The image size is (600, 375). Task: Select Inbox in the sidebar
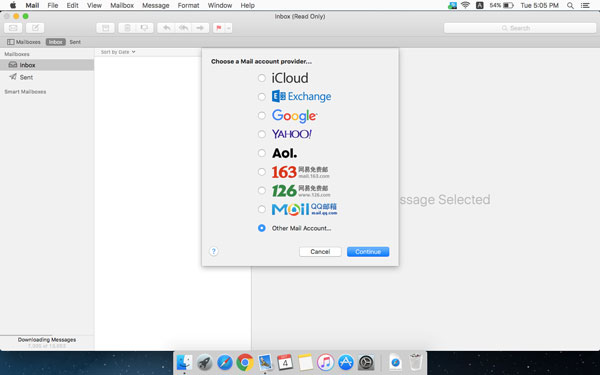click(x=47, y=65)
